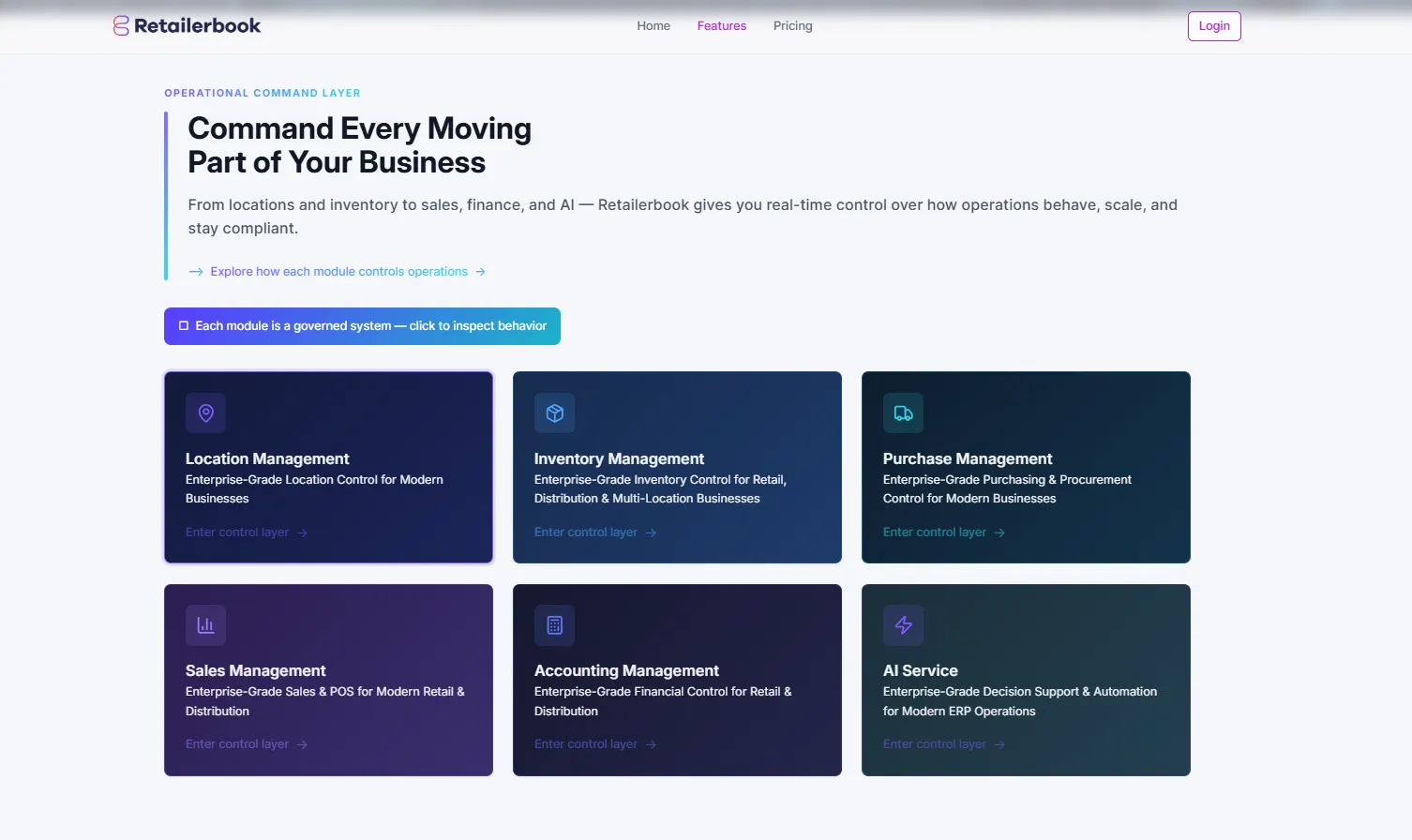
Task: Click 'Enter control layer' under Accounting Management
Action: click(x=586, y=744)
